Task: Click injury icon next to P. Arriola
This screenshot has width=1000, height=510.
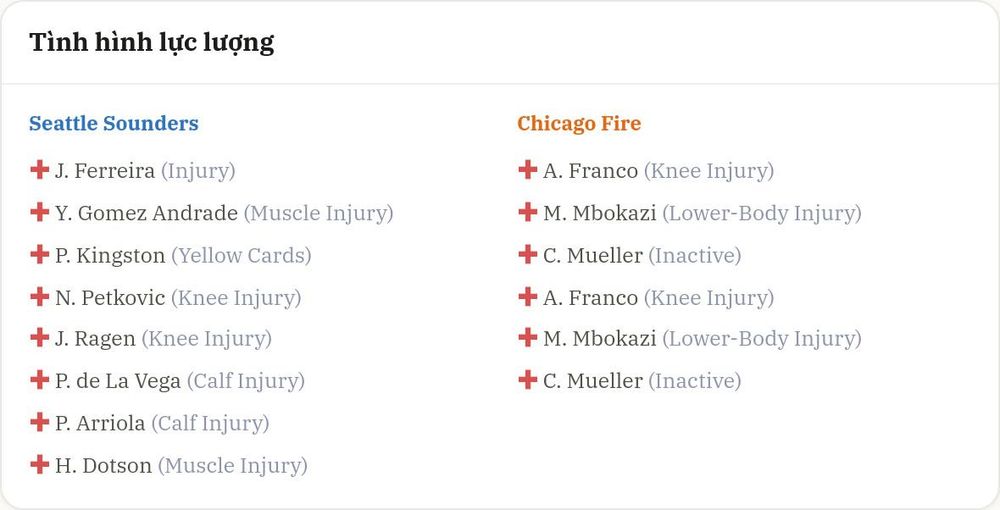Action: coord(40,421)
